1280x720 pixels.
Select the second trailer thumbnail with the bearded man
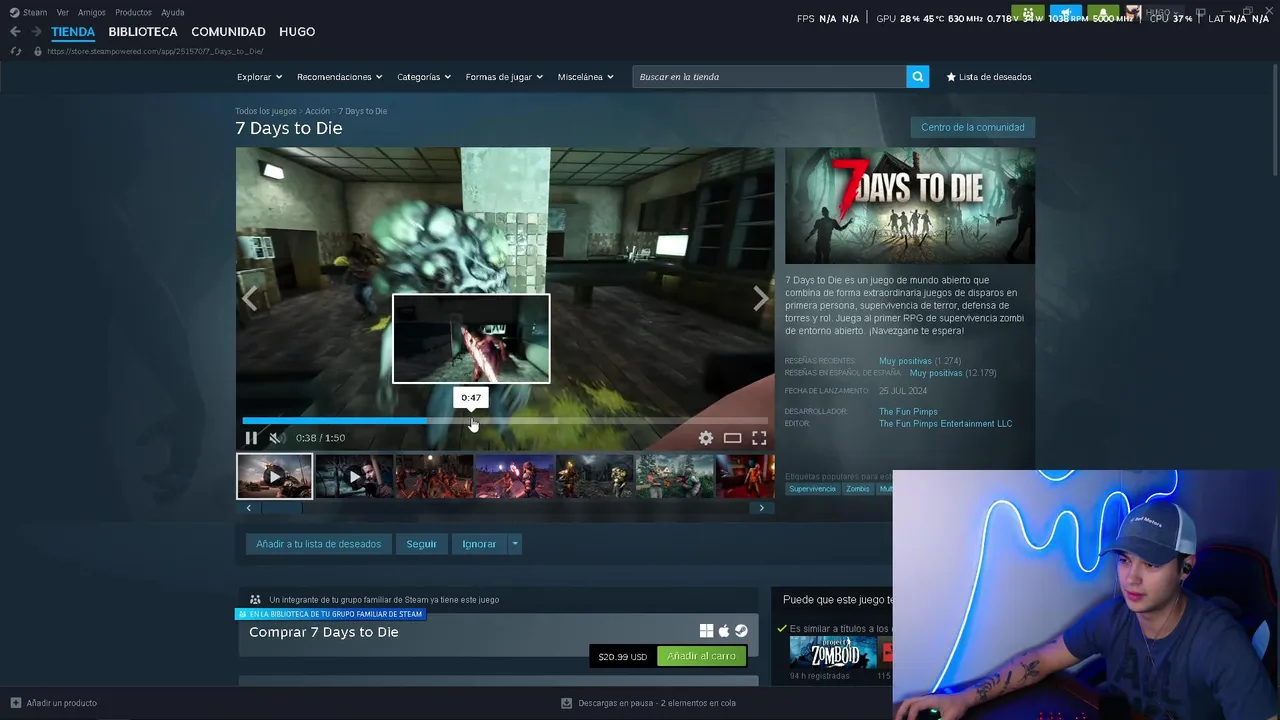354,476
